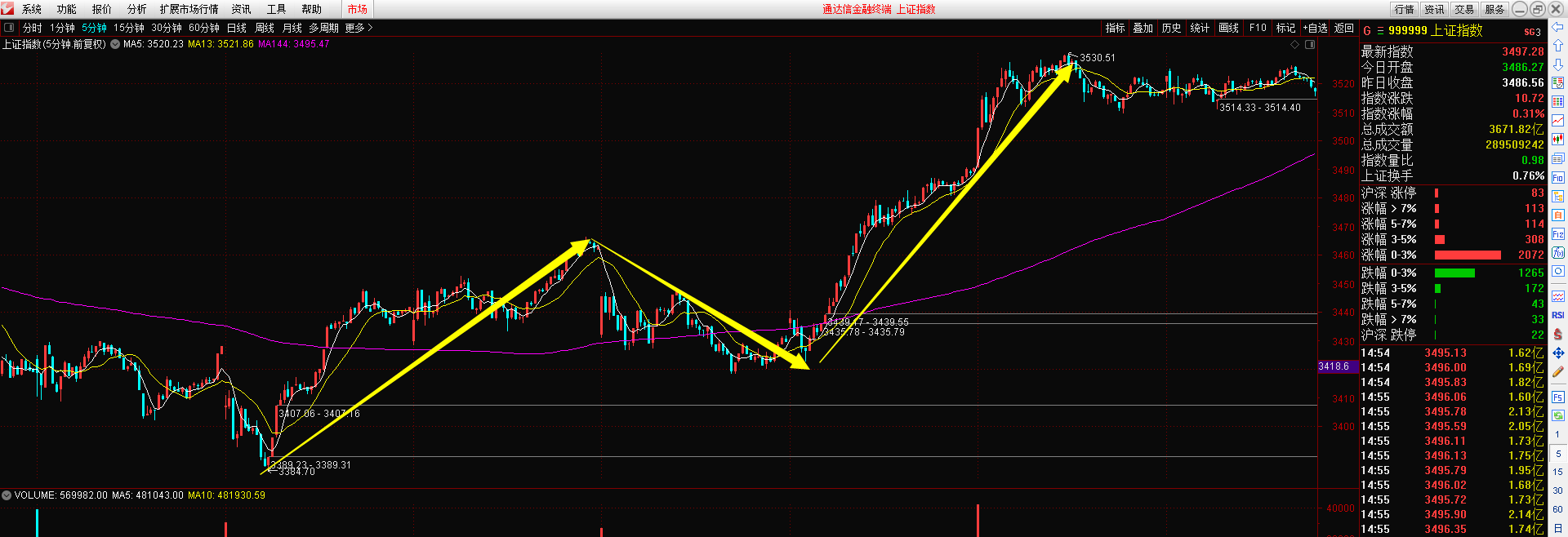Click the green refresh sidebar icon
The image size is (1568, 537).
tap(1557, 415)
